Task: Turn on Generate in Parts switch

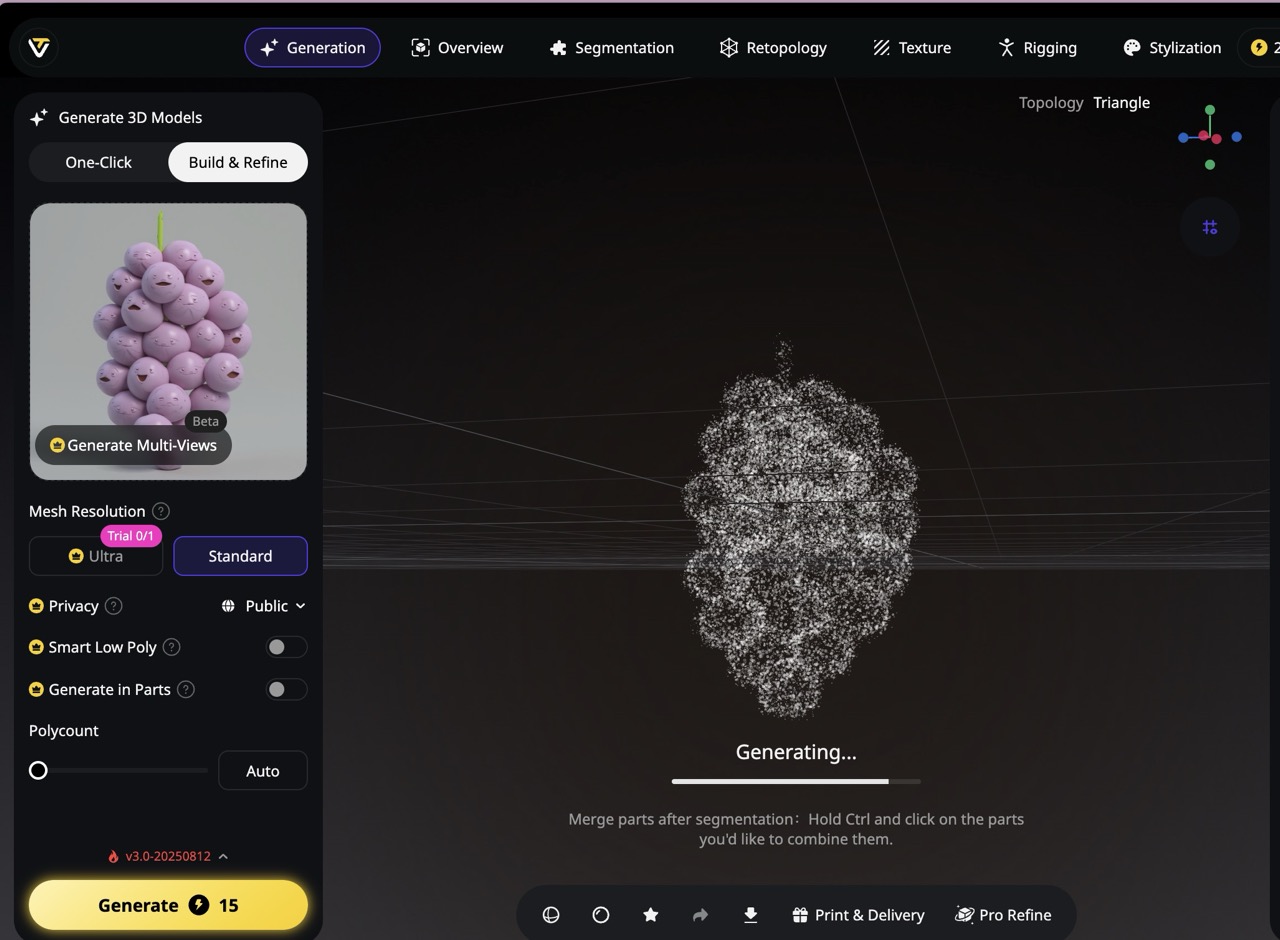Action: (286, 689)
